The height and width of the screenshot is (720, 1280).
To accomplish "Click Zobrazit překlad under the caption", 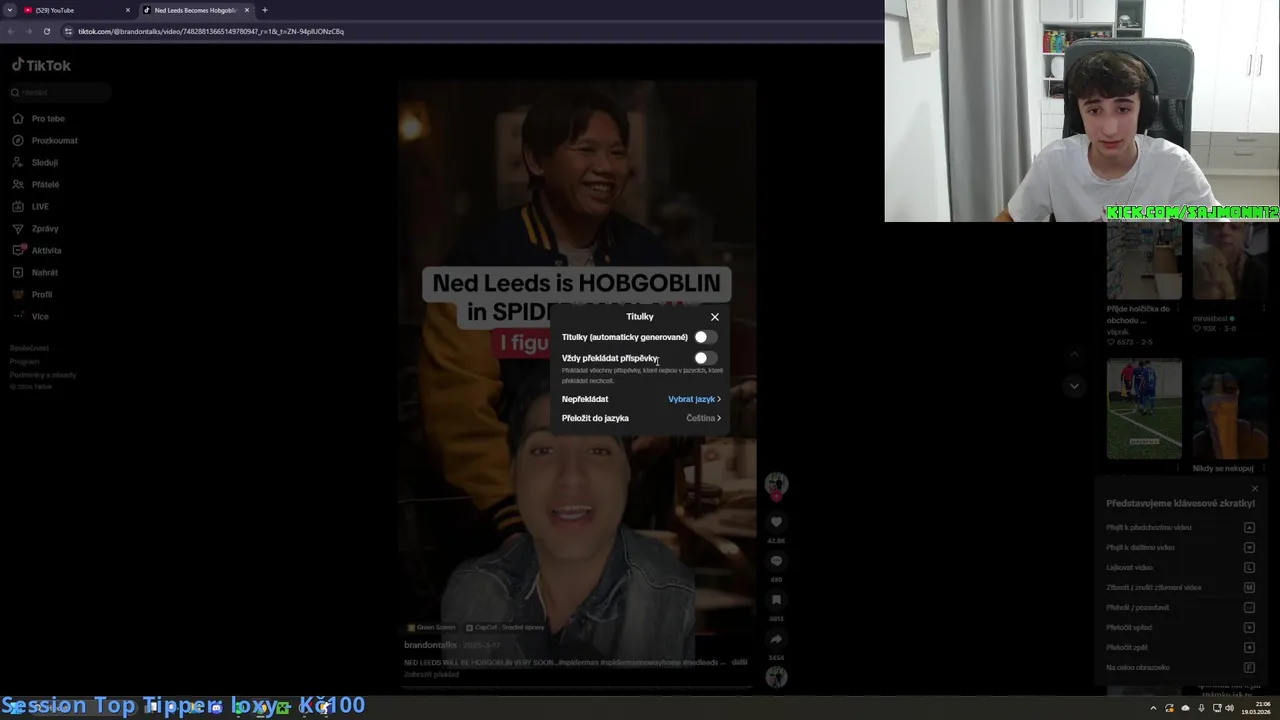I will [431, 674].
